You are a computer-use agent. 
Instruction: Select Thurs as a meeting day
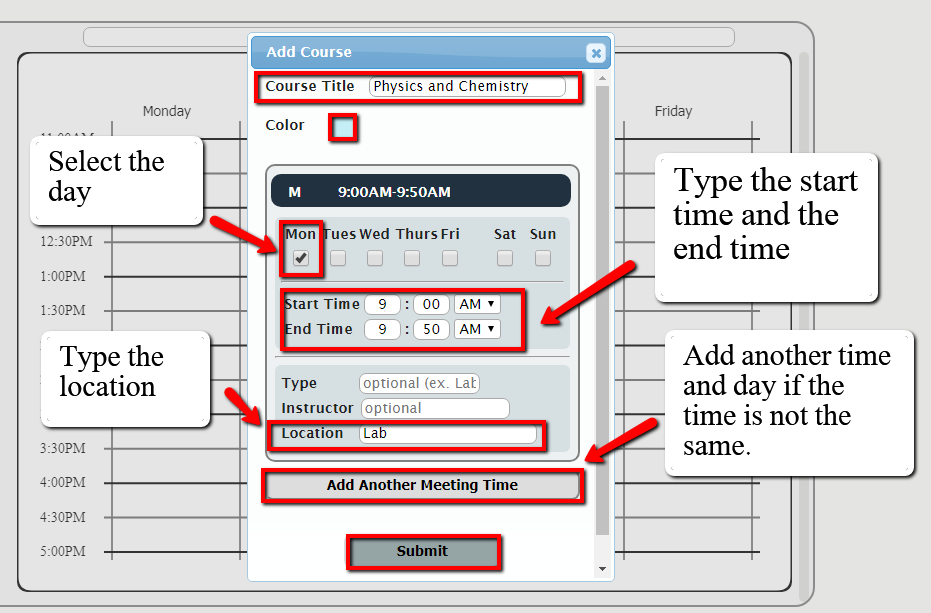(x=412, y=258)
